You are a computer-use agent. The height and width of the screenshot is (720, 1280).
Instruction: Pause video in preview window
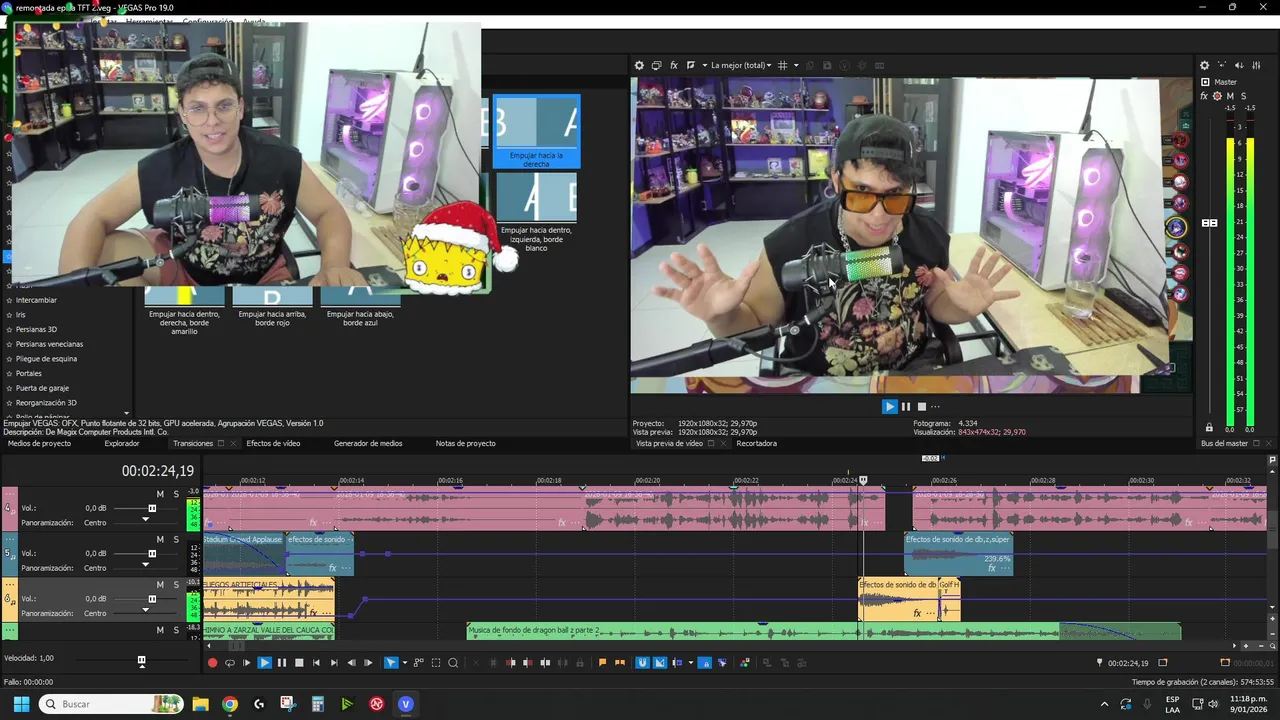(x=906, y=406)
